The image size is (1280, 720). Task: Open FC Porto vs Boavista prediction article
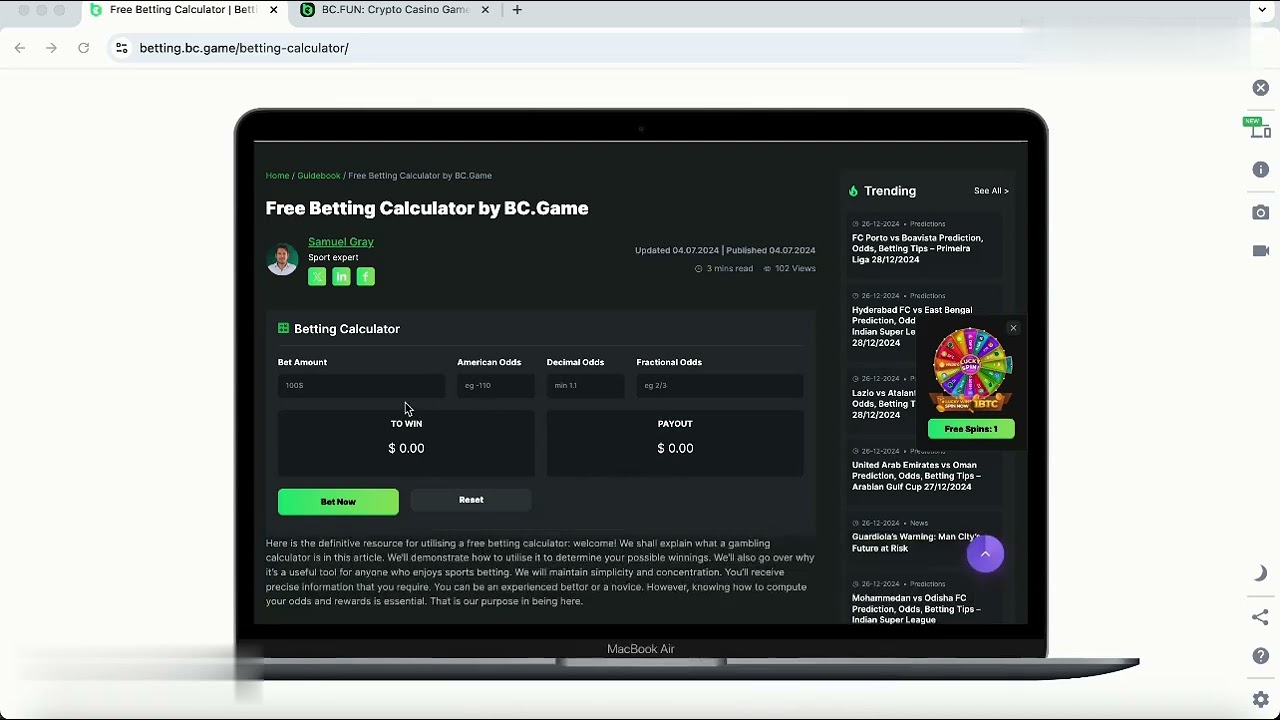coord(918,249)
